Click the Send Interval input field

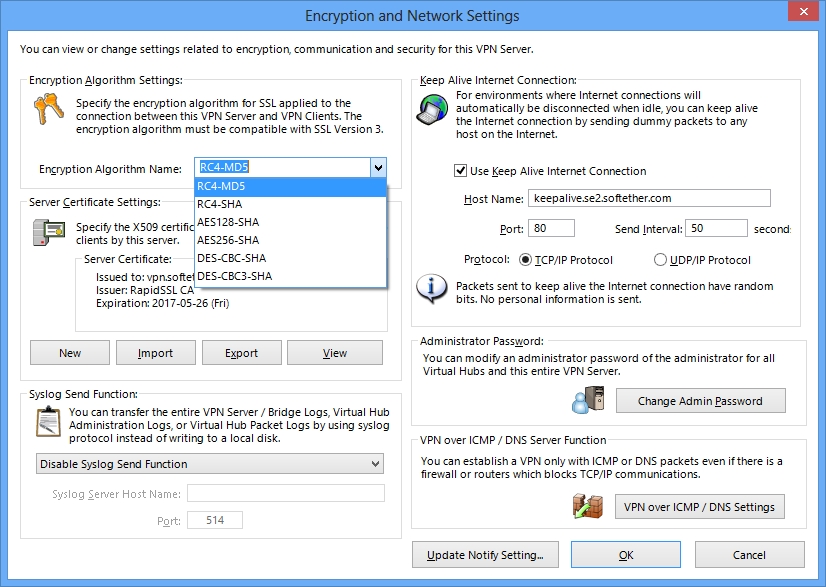pos(716,228)
